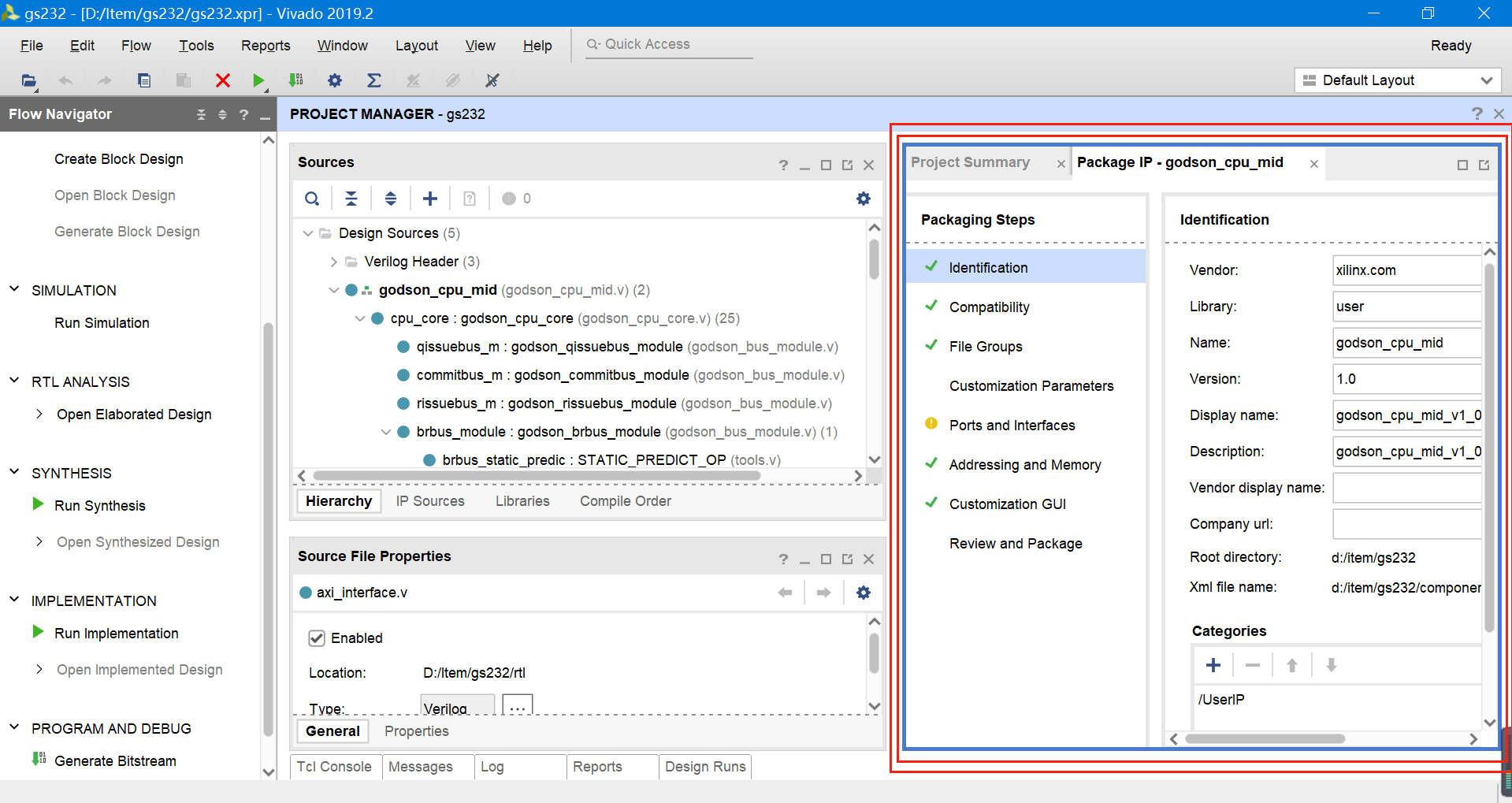
Task: Expand all in Sources panel
Action: pos(391,199)
